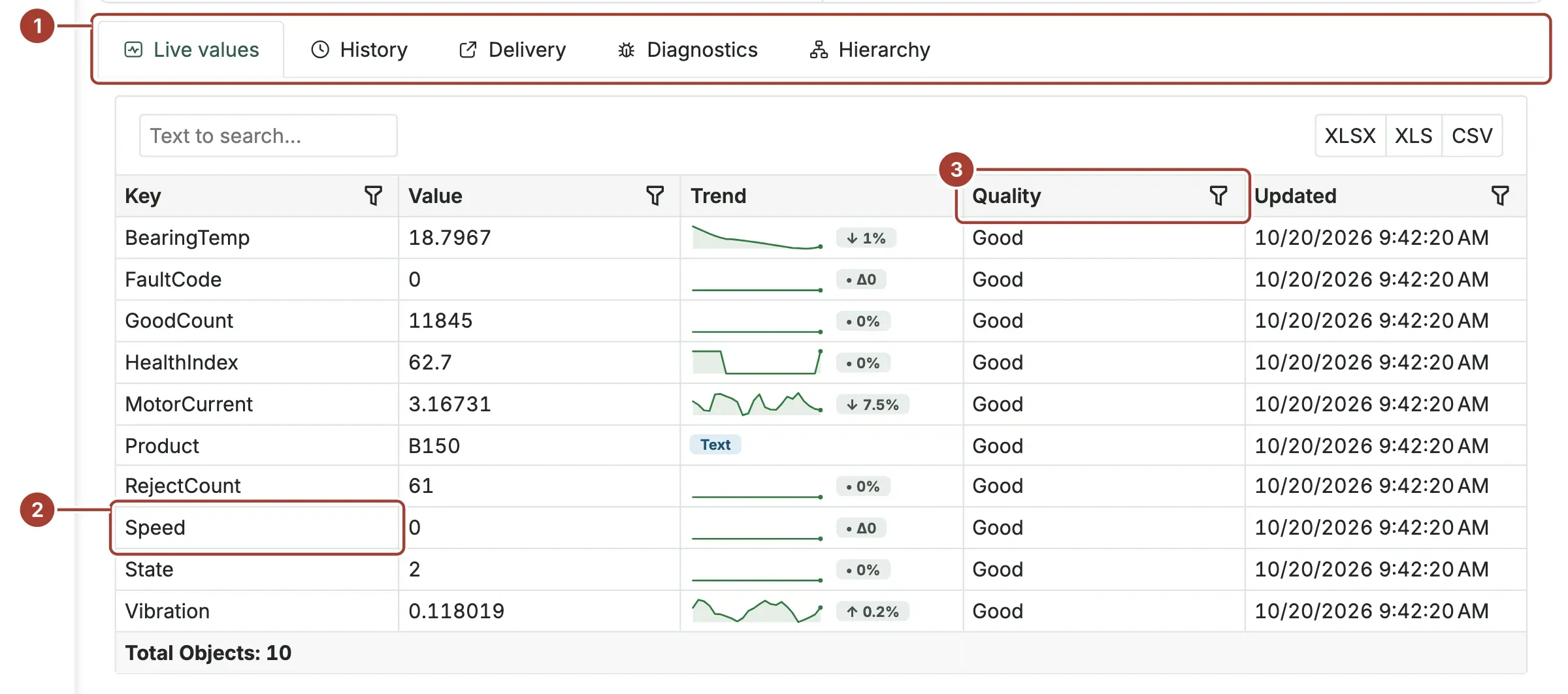The height and width of the screenshot is (694, 1568).
Task: Go to the Diagnostics tab
Action: (687, 50)
